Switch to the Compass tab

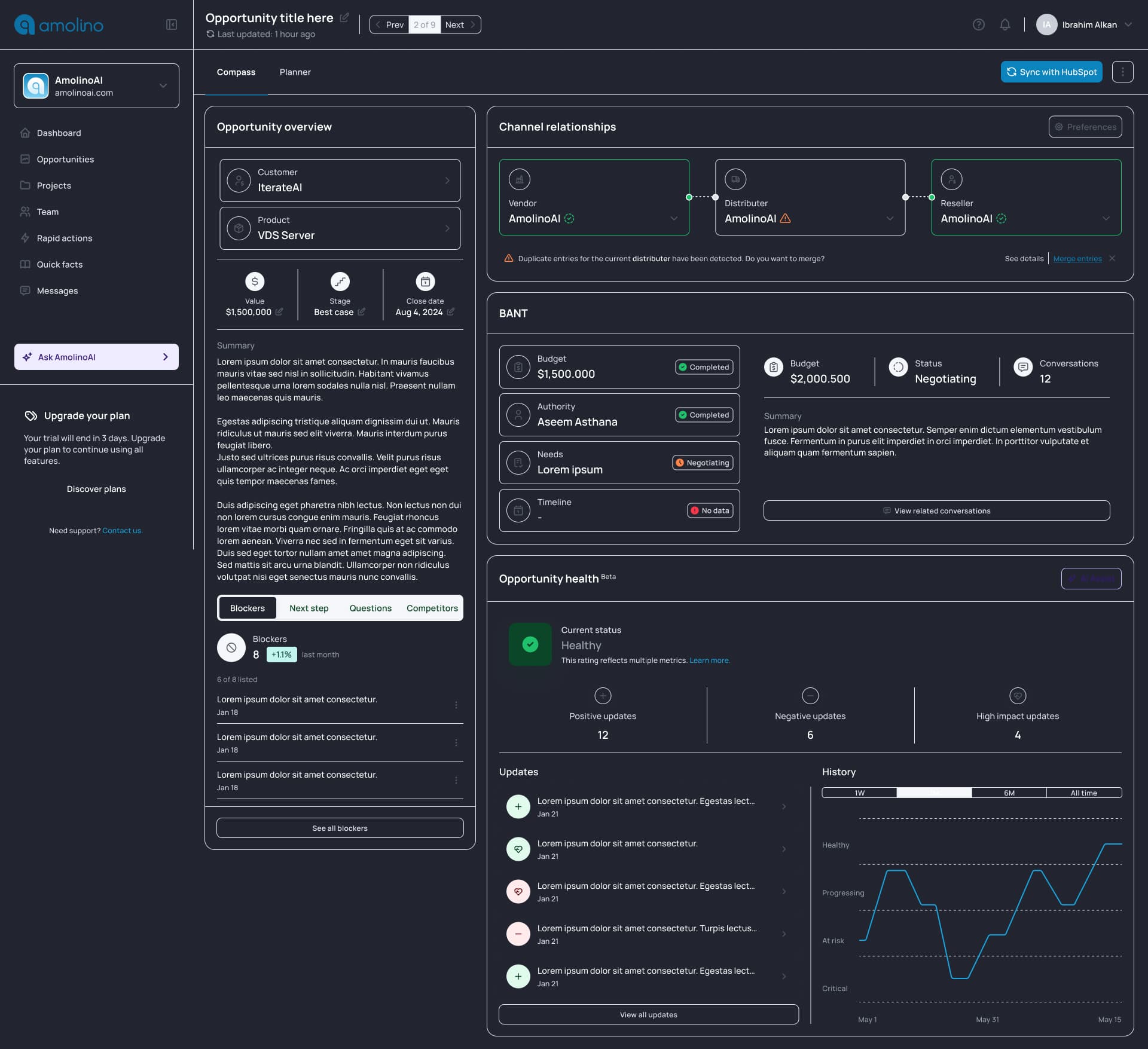coord(236,72)
